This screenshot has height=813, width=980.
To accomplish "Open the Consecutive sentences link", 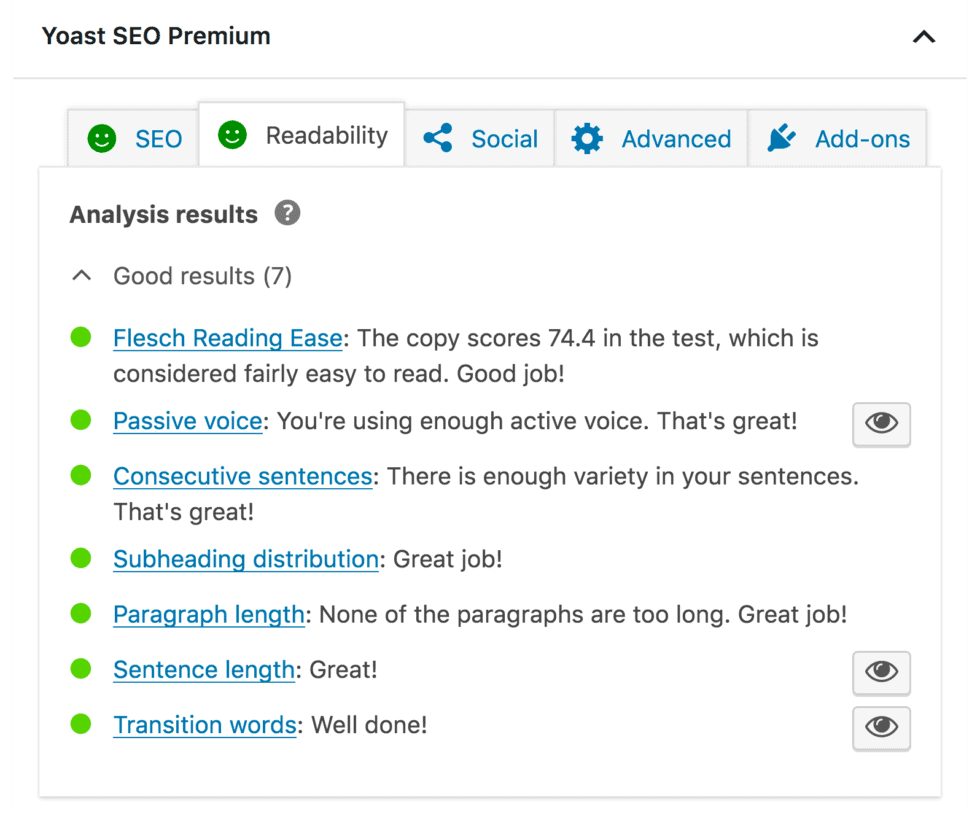I will [242, 475].
